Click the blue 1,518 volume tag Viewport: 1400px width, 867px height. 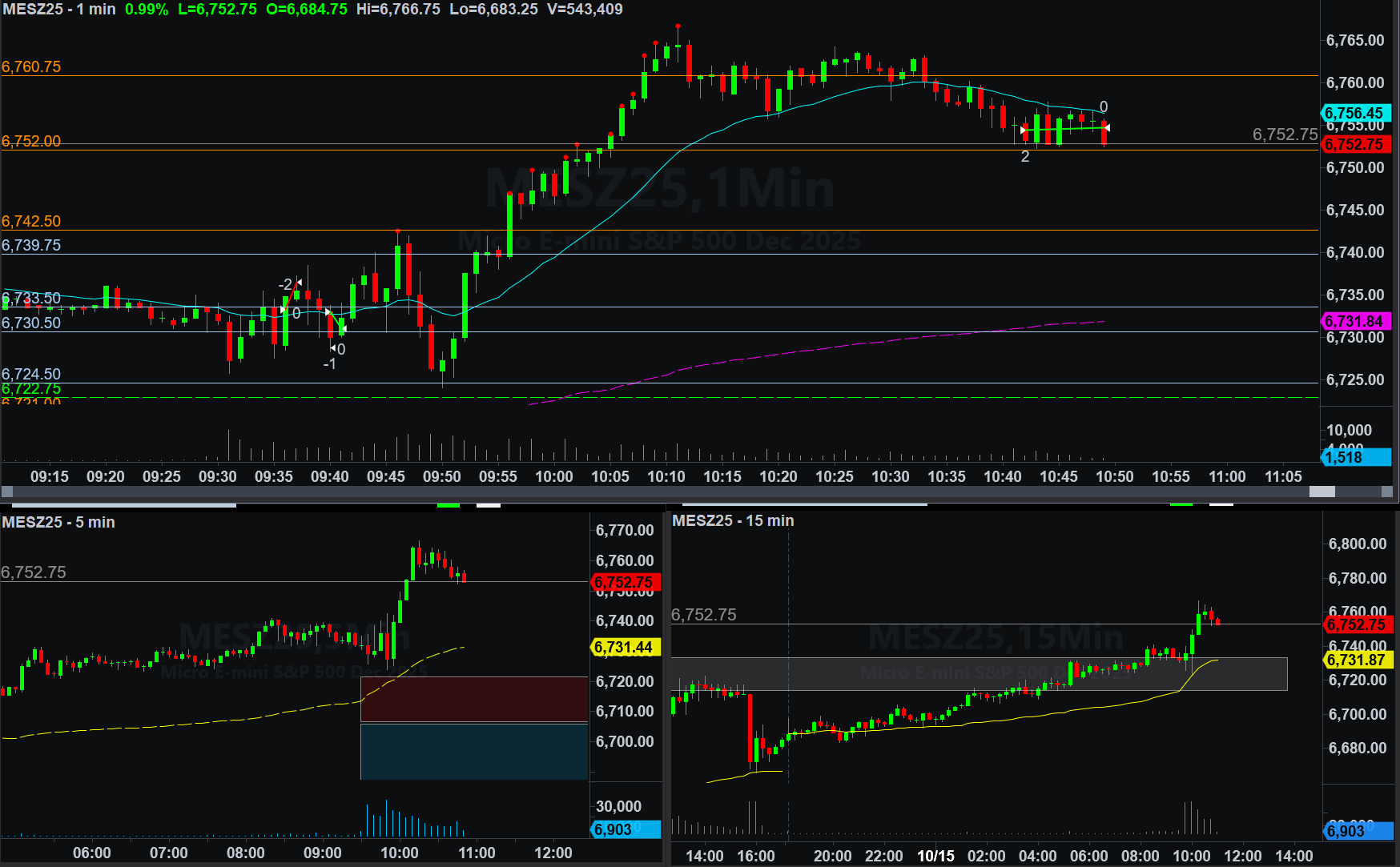click(x=1354, y=457)
